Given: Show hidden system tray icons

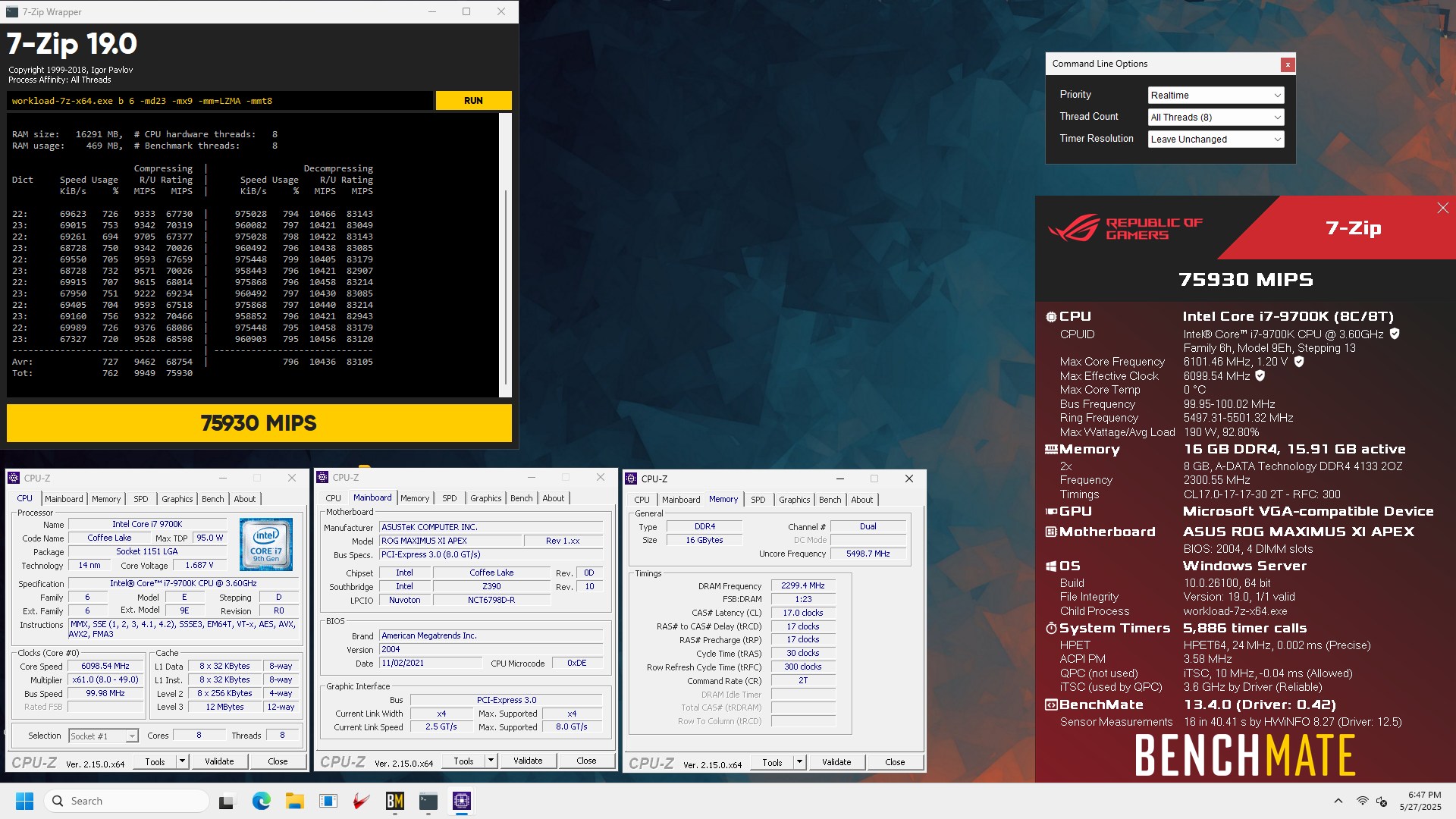Looking at the screenshot, I should [1338, 801].
